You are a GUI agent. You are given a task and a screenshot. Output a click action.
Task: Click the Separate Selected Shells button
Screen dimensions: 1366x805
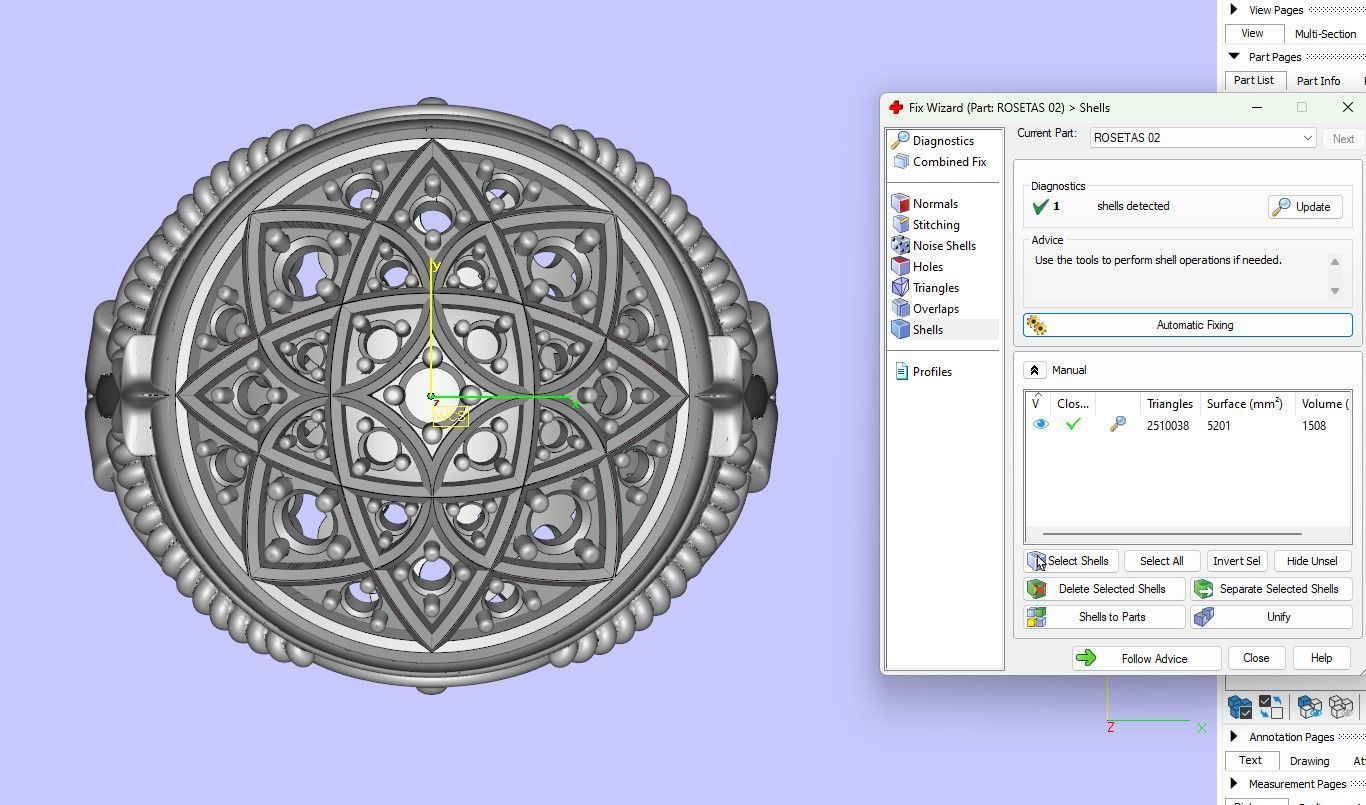[1272, 589]
